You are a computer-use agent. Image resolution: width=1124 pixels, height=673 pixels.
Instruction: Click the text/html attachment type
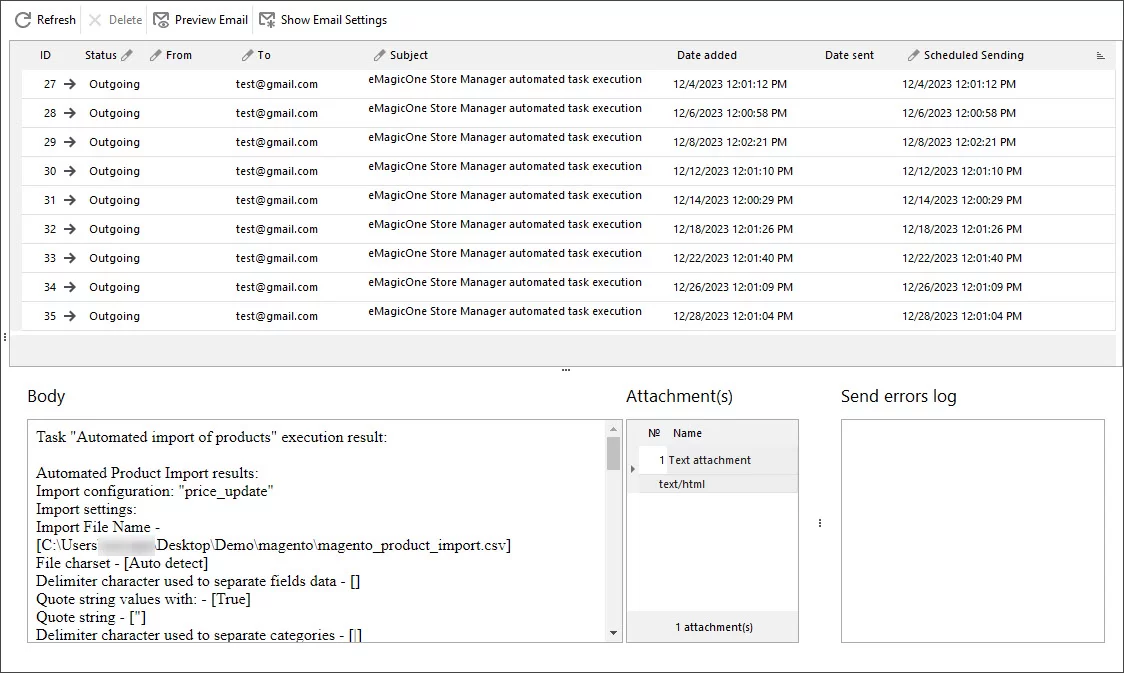tap(682, 485)
